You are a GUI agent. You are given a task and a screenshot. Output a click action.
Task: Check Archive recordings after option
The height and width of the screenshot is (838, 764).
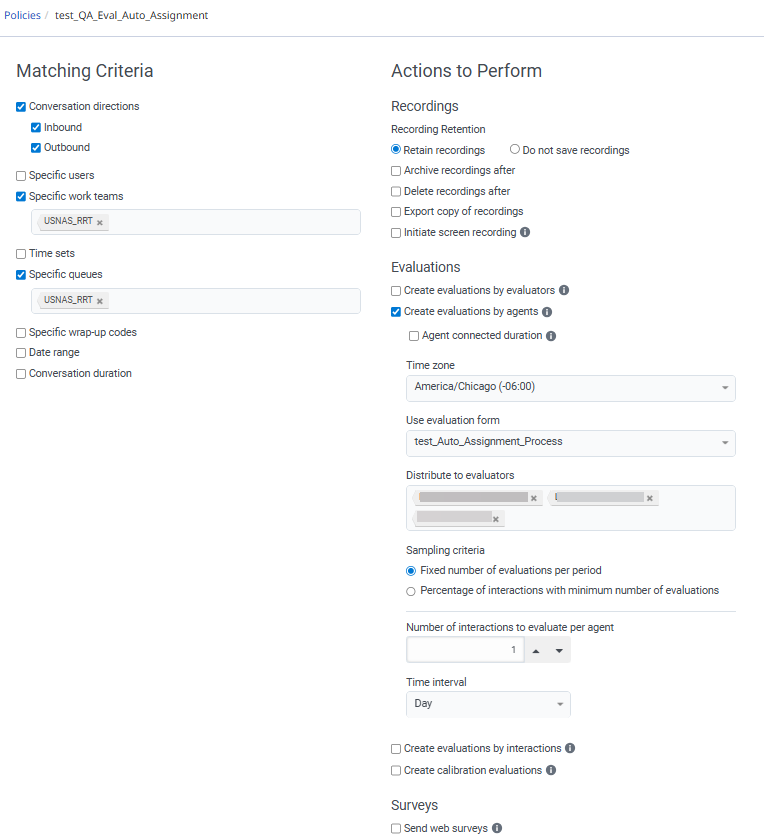(x=396, y=171)
